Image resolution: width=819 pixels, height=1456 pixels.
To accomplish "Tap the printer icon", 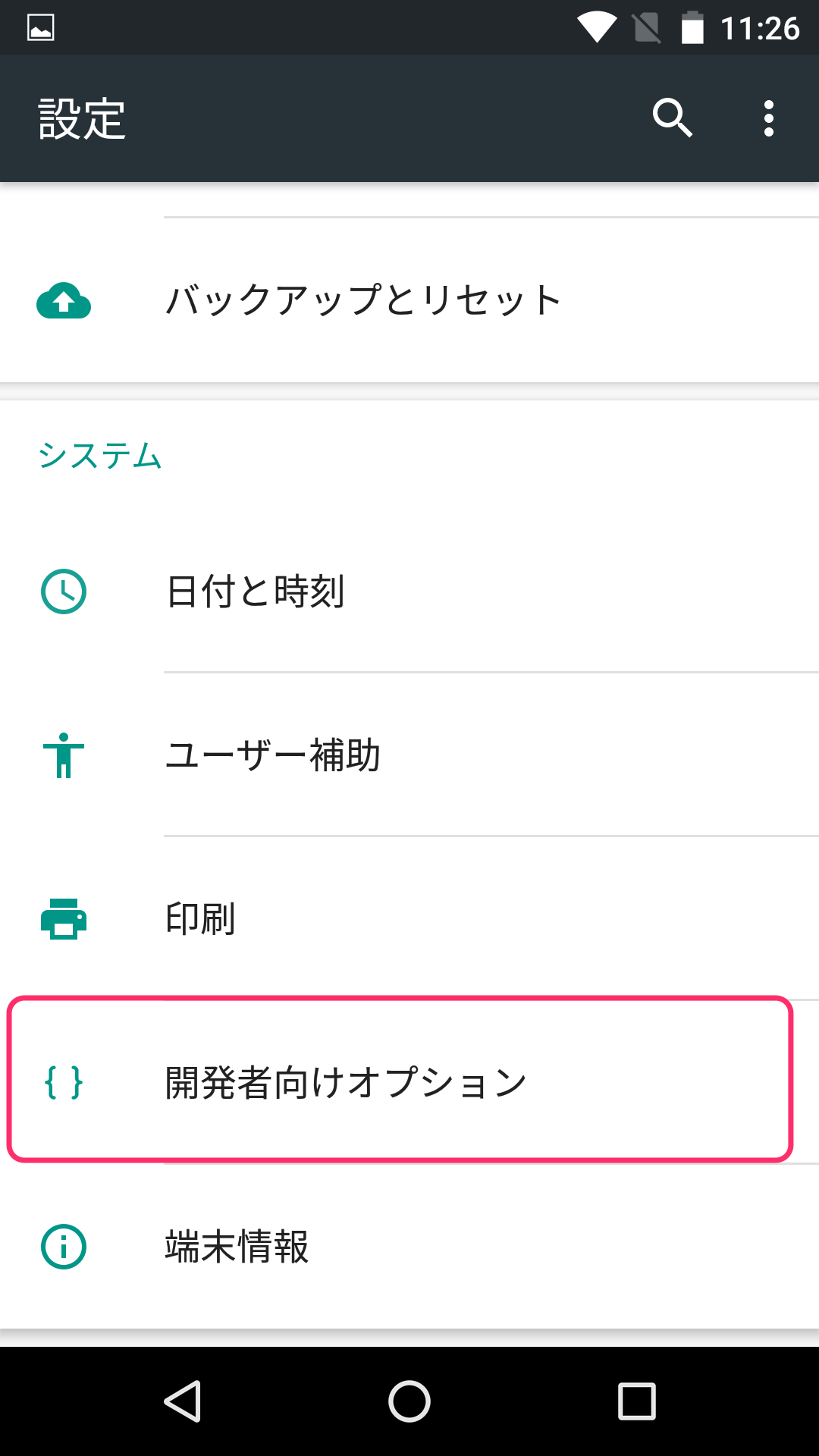I will 64,919.
